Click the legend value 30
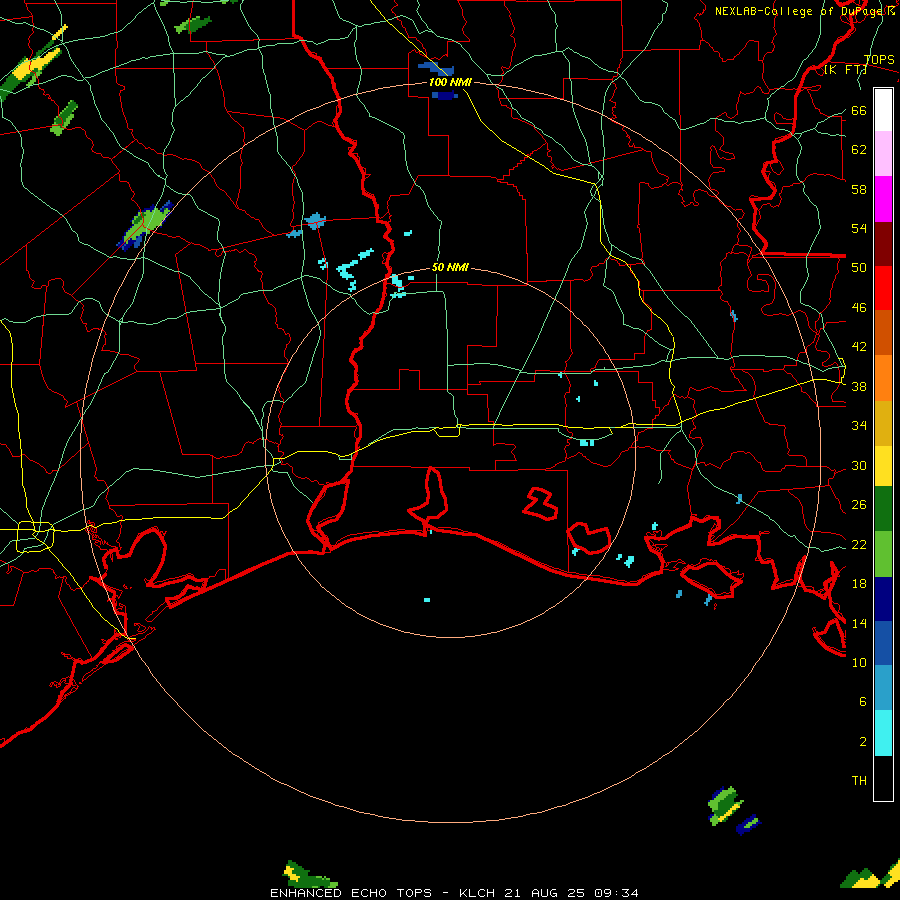This screenshot has width=900, height=900. coord(859,465)
